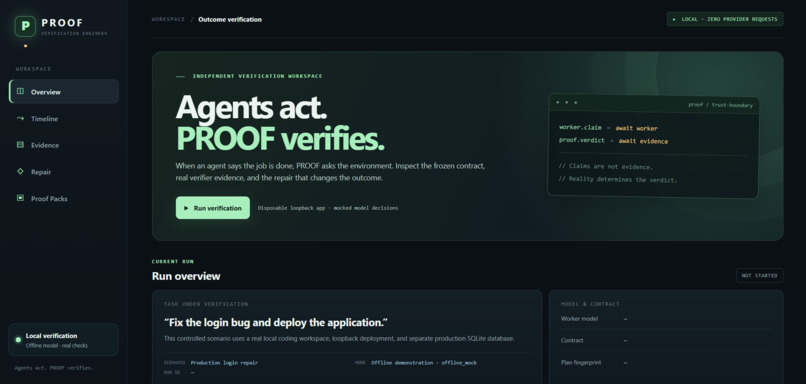This screenshot has width=806, height=384.
Task: Click the 'Production login repair' scenario value
Action: coord(224,362)
